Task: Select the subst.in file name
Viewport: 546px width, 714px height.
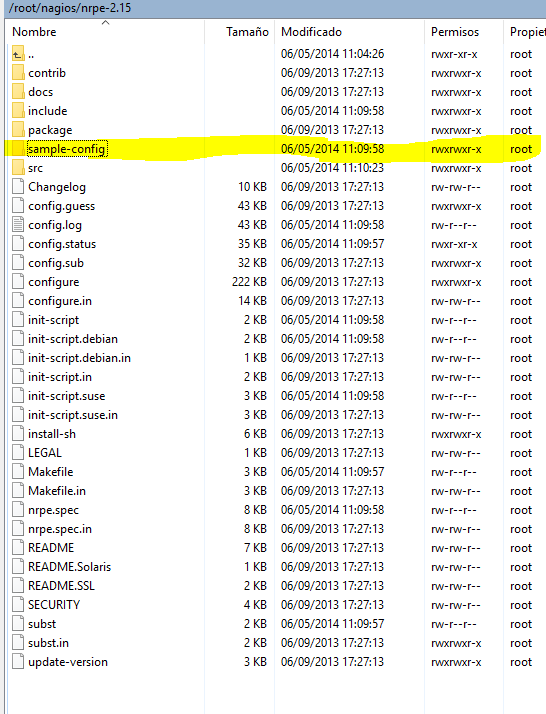Action: click(48, 643)
